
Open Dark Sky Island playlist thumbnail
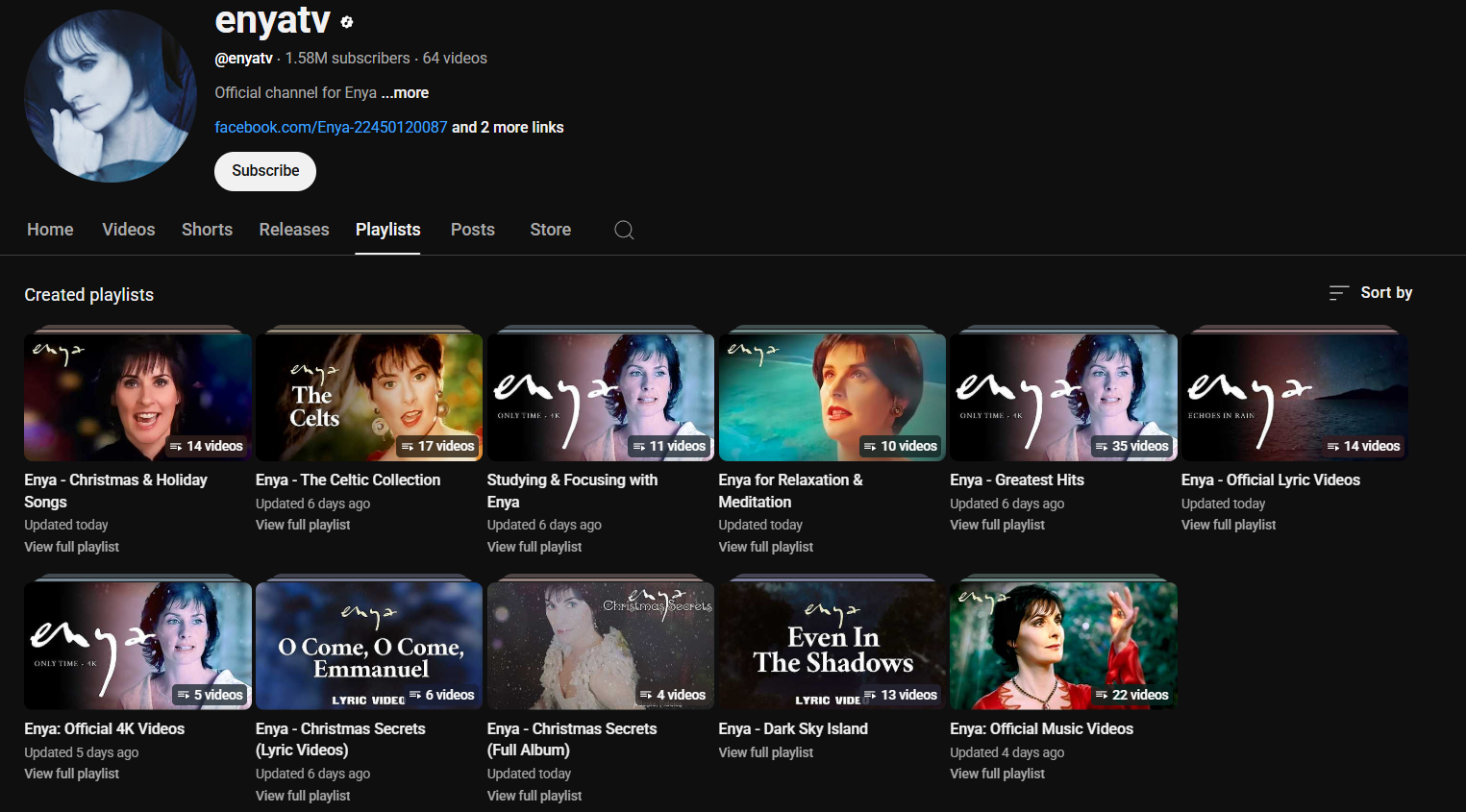point(832,646)
